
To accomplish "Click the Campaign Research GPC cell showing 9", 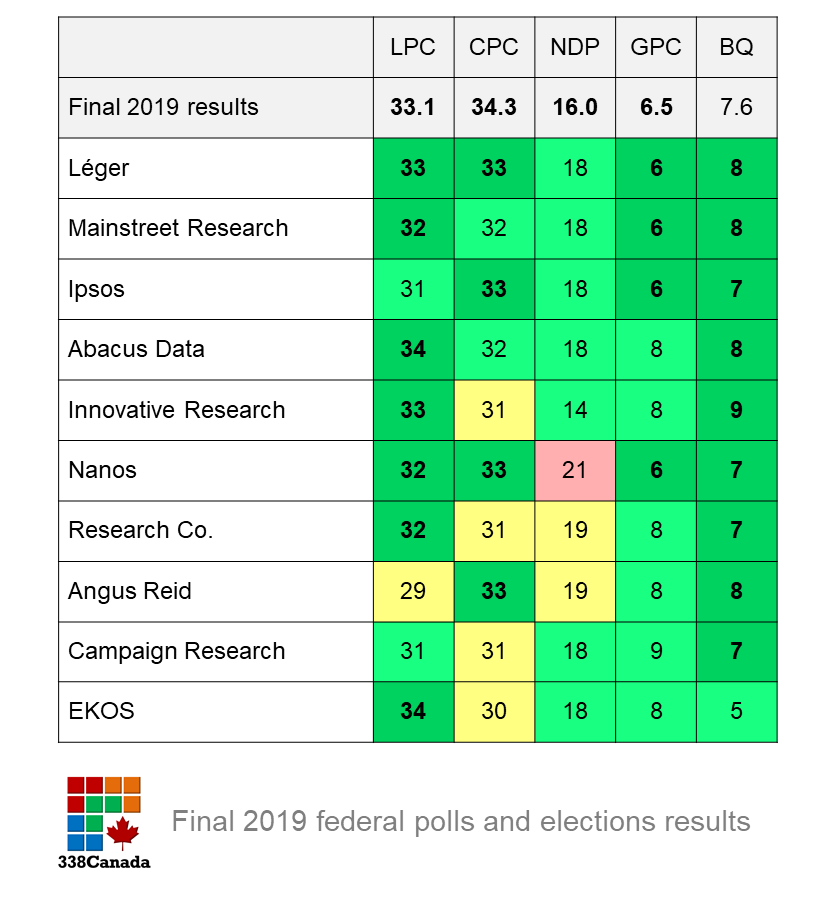I will pyautogui.click(x=656, y=651).
